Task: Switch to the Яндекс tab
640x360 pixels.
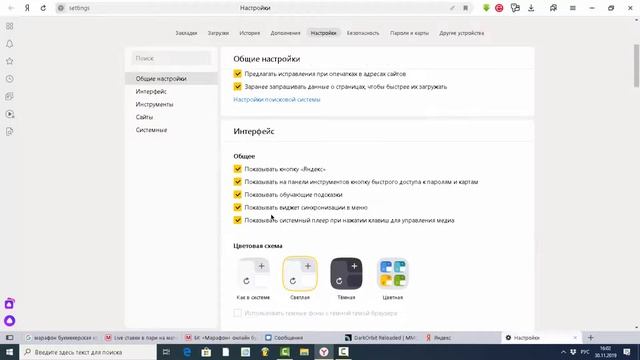Action: [460, 338]
